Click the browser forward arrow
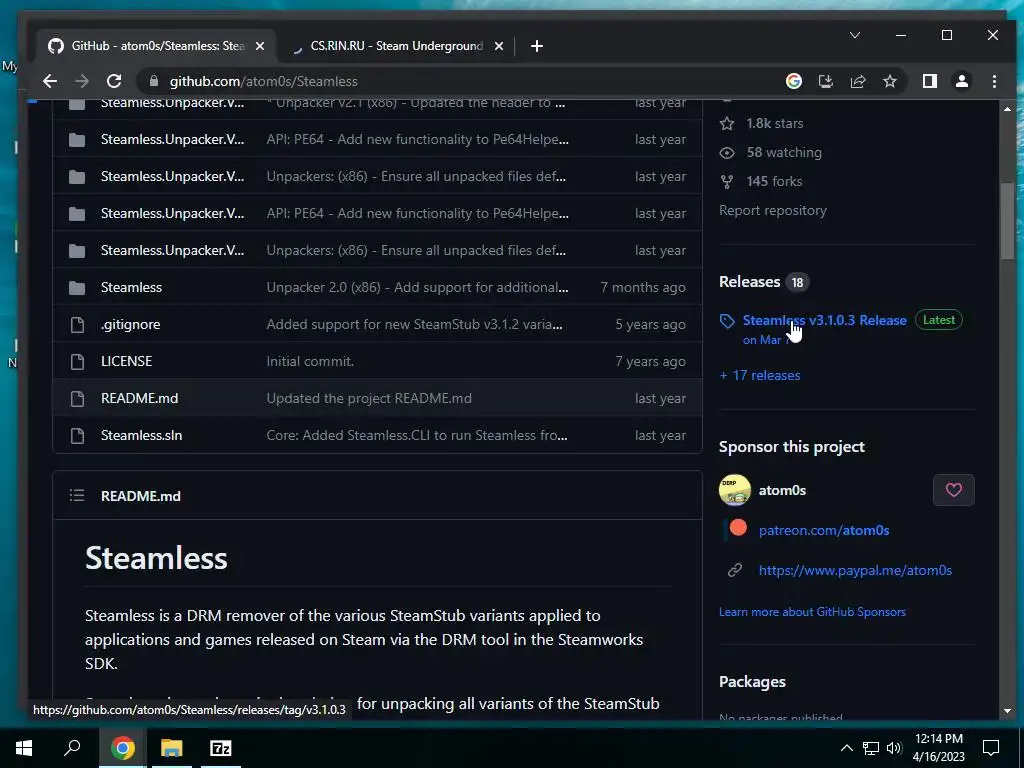 pyautogui.click(x=82, y=81)
